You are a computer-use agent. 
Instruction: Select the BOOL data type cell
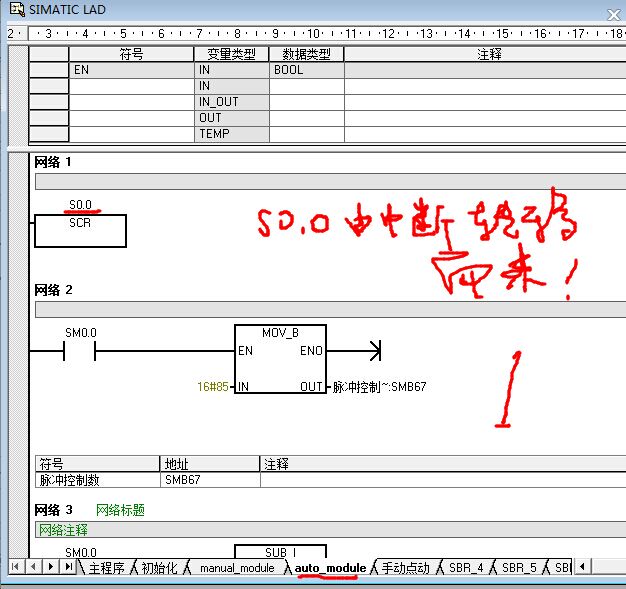(307, 70)
